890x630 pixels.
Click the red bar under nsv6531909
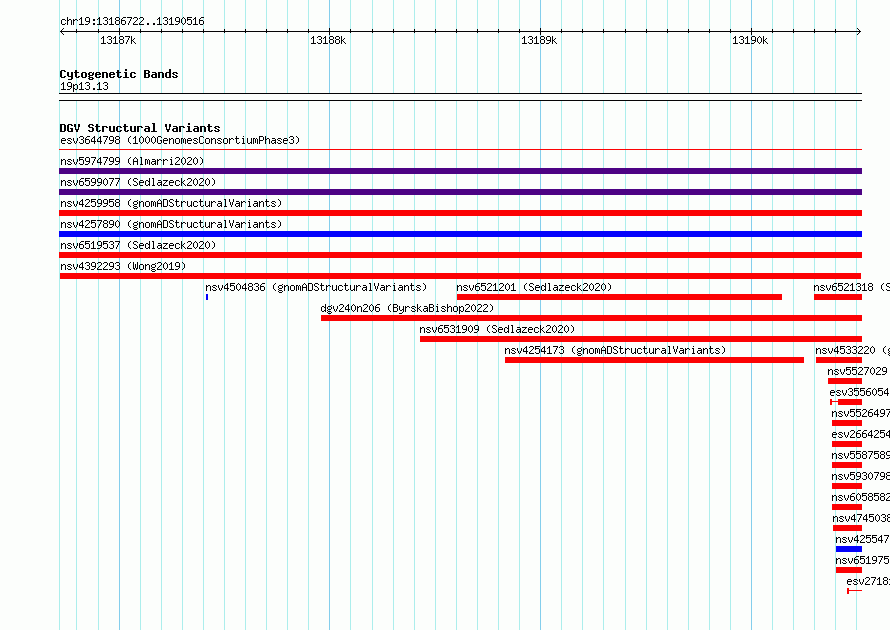tap(641, 339)
